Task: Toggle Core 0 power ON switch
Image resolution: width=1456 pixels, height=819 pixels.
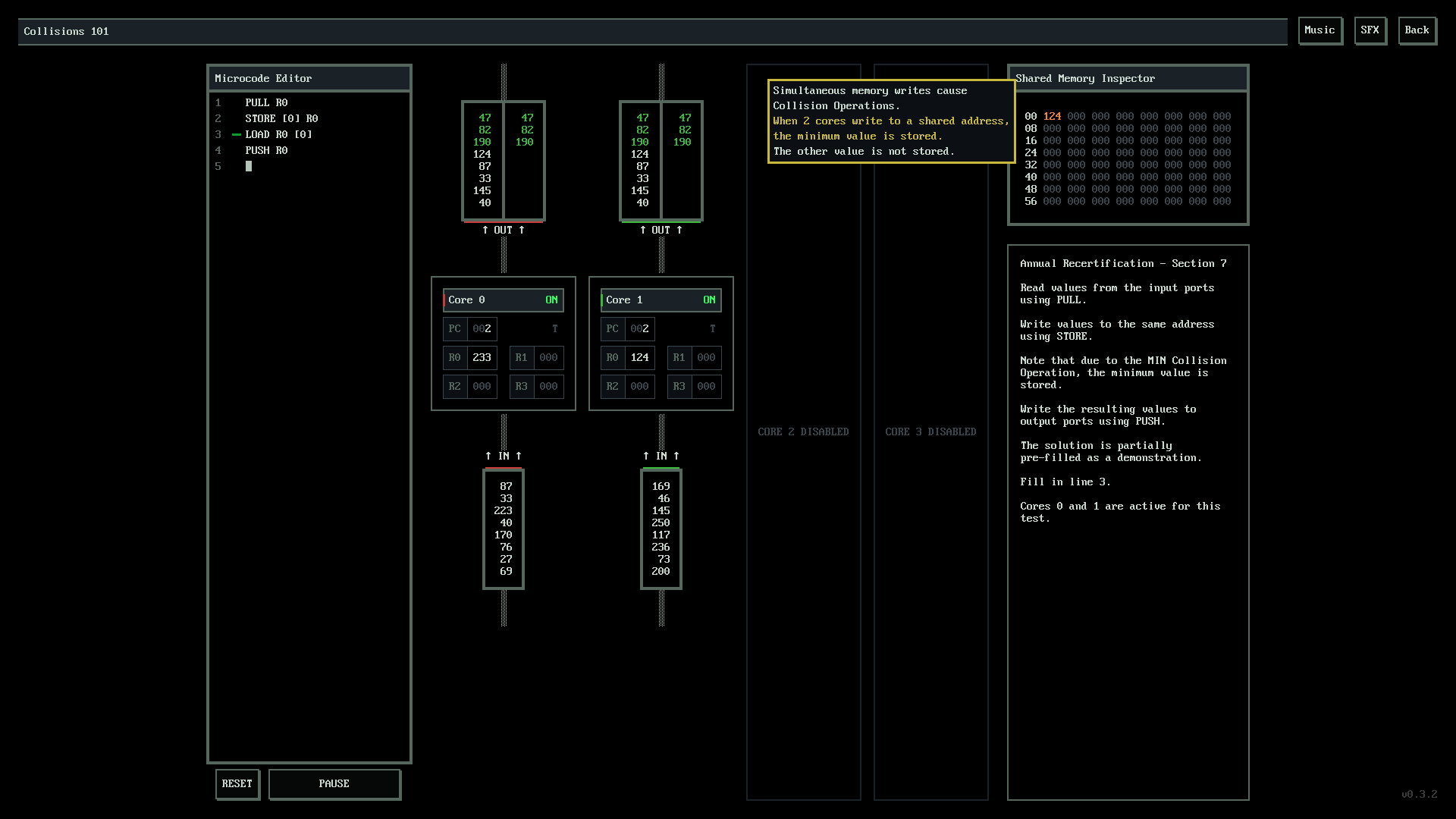Action: tap(551, 300)
